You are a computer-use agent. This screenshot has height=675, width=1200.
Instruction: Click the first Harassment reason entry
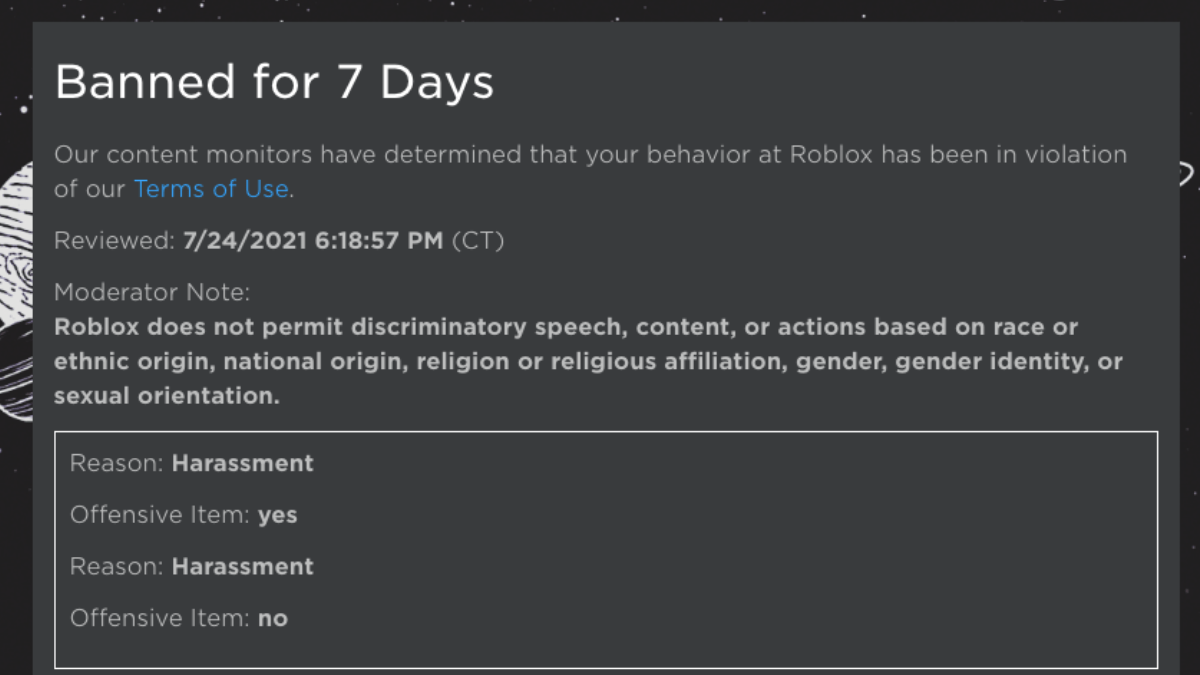tap(243, 463)
